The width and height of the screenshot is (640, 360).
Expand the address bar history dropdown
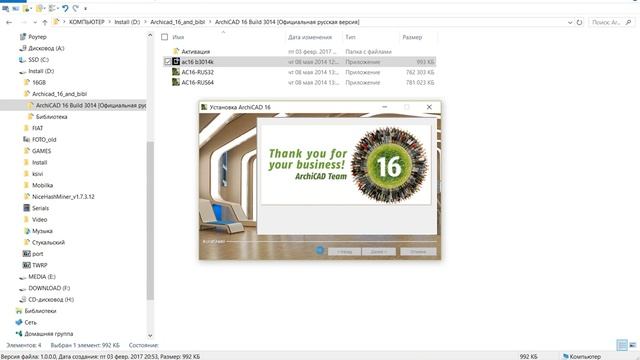click(570, 22)
